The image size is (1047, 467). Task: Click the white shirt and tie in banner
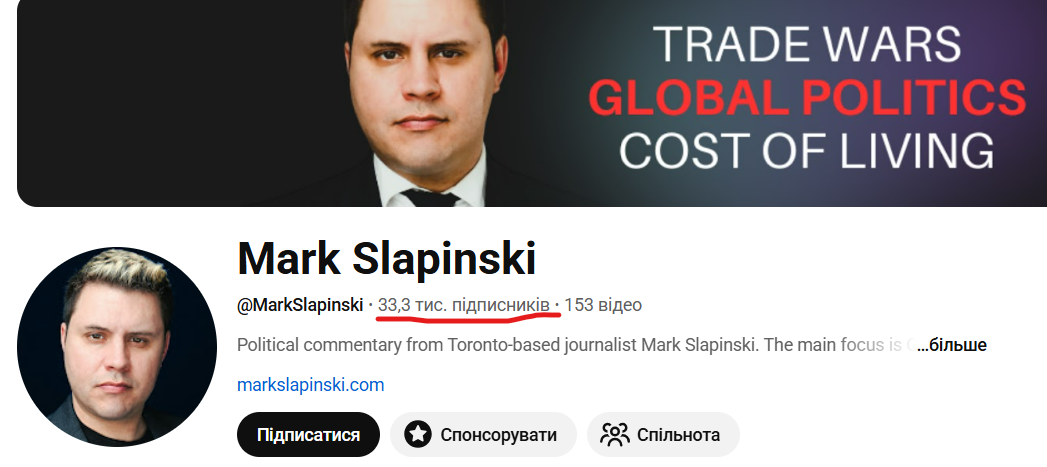coord(429,185)
